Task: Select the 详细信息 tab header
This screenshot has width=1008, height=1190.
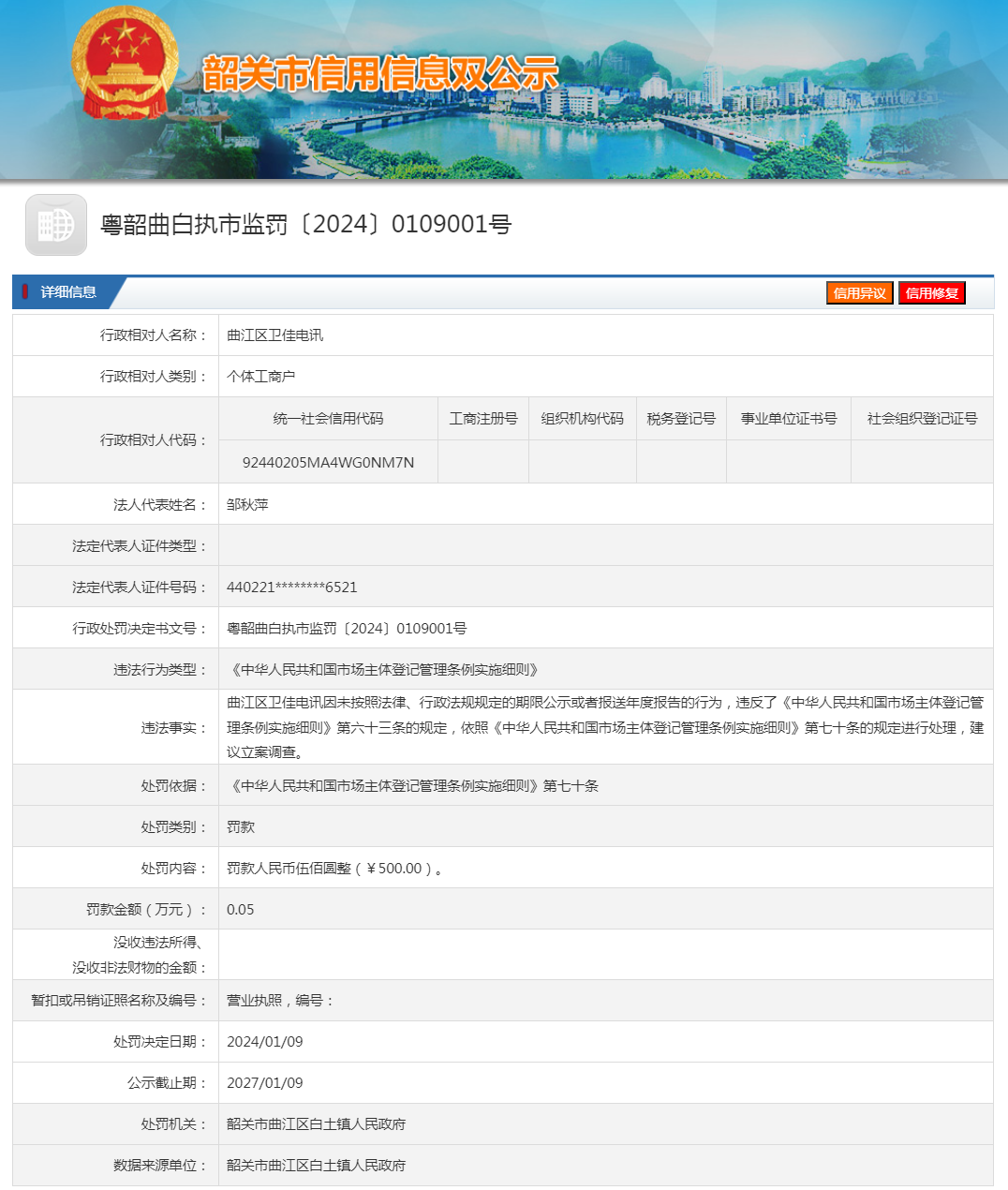Action: pos(67,292)
